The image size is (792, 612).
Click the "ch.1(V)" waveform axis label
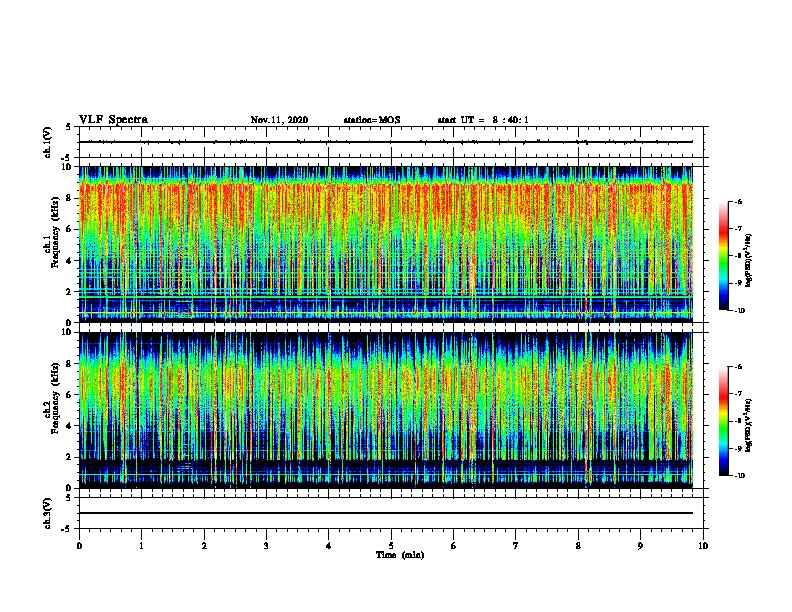coord(48,142)
